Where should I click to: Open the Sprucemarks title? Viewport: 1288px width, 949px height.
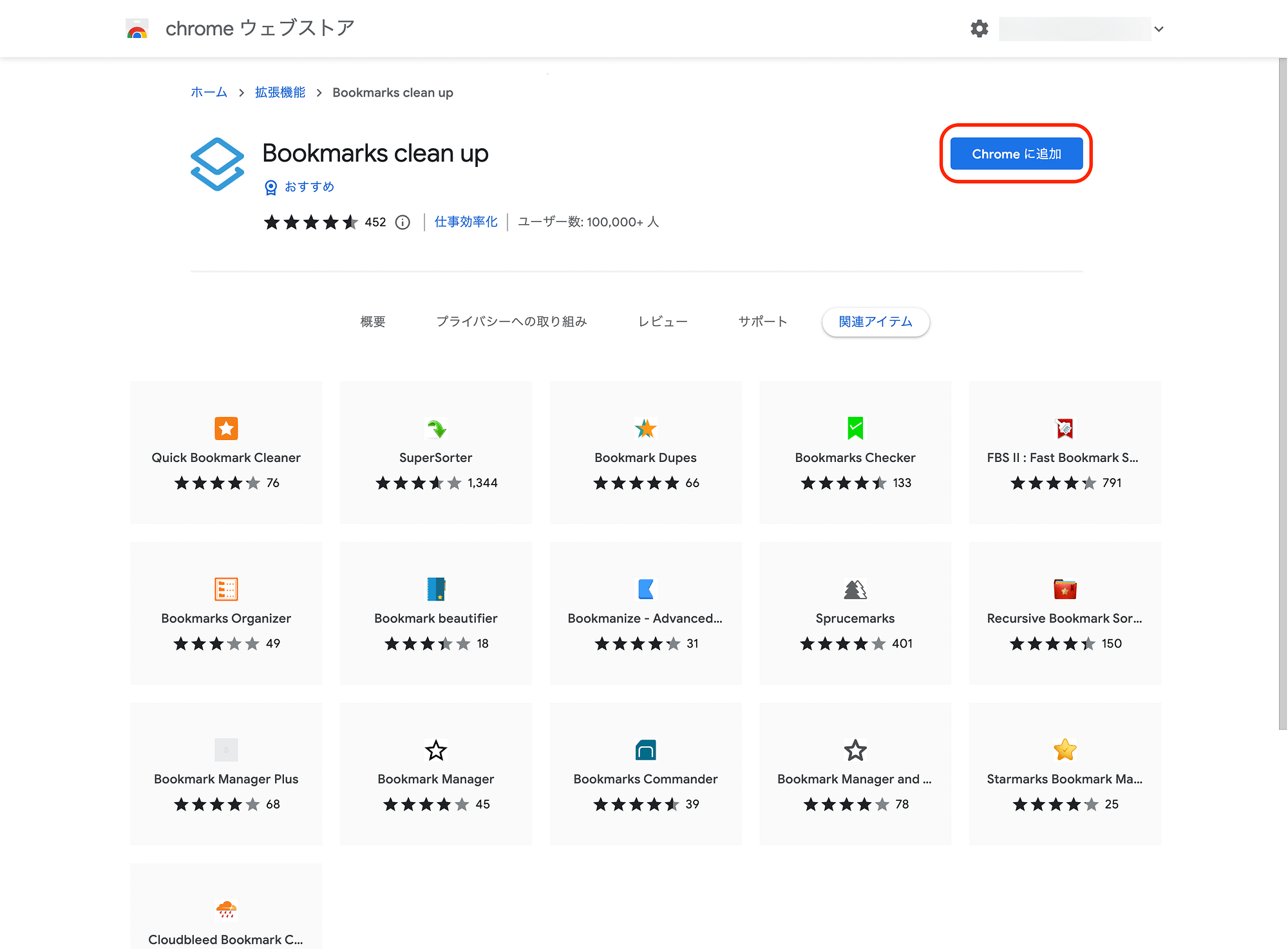tap(855, 618)
